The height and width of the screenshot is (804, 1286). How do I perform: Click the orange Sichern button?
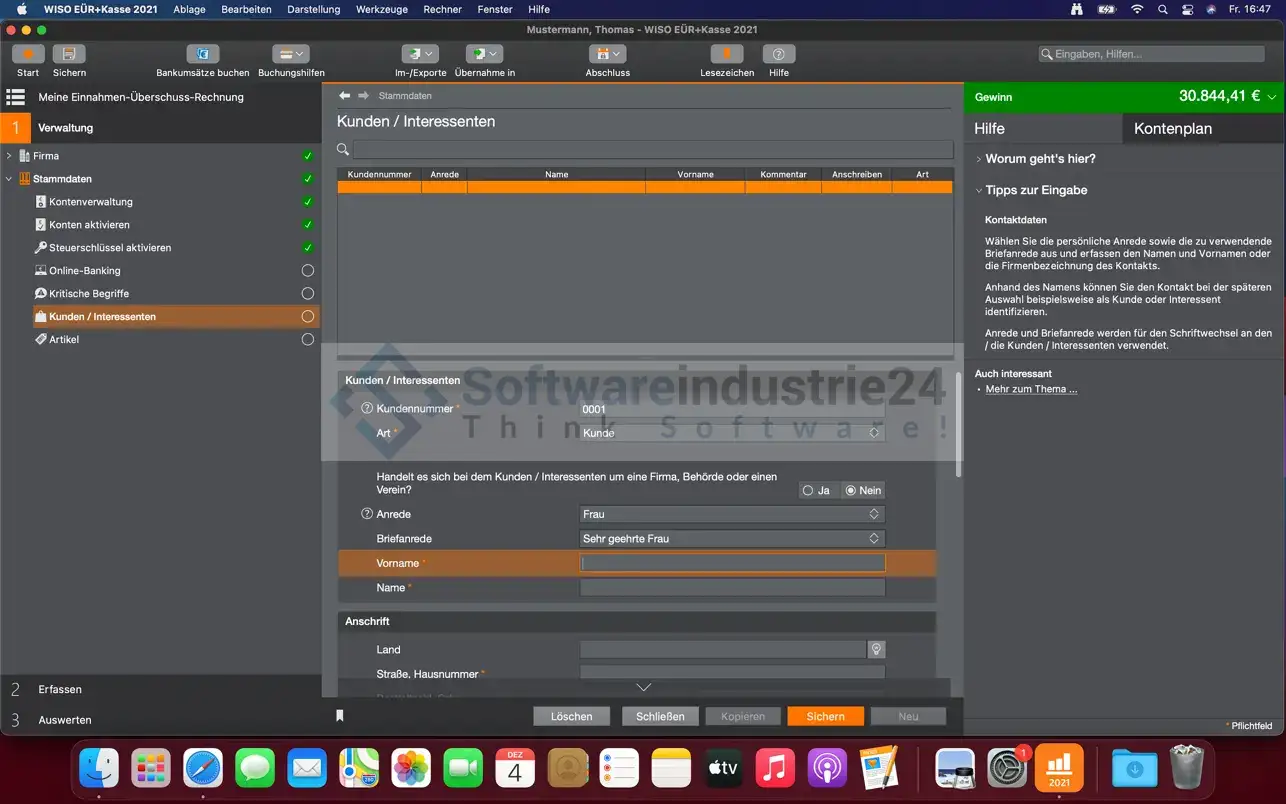click(x=825, y=716)
